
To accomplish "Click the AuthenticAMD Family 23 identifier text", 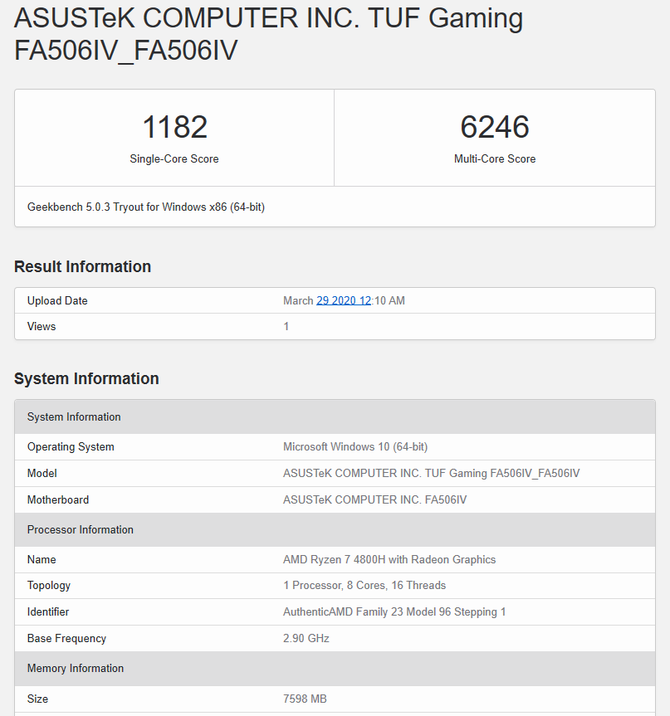I will [x=394, y=612].
